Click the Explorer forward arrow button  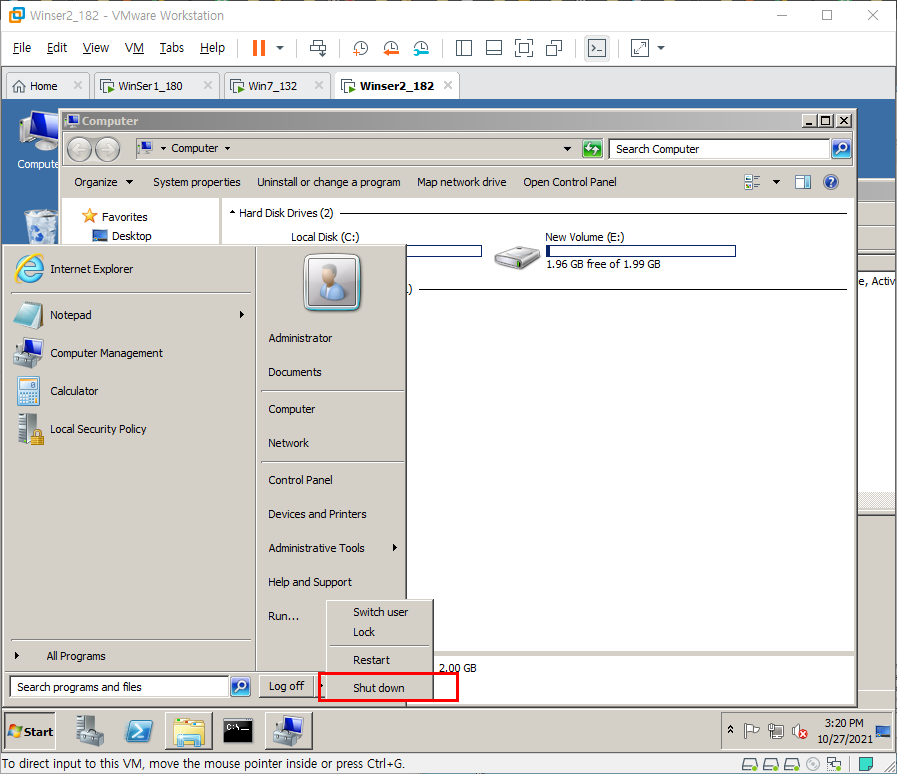[108, 149]
